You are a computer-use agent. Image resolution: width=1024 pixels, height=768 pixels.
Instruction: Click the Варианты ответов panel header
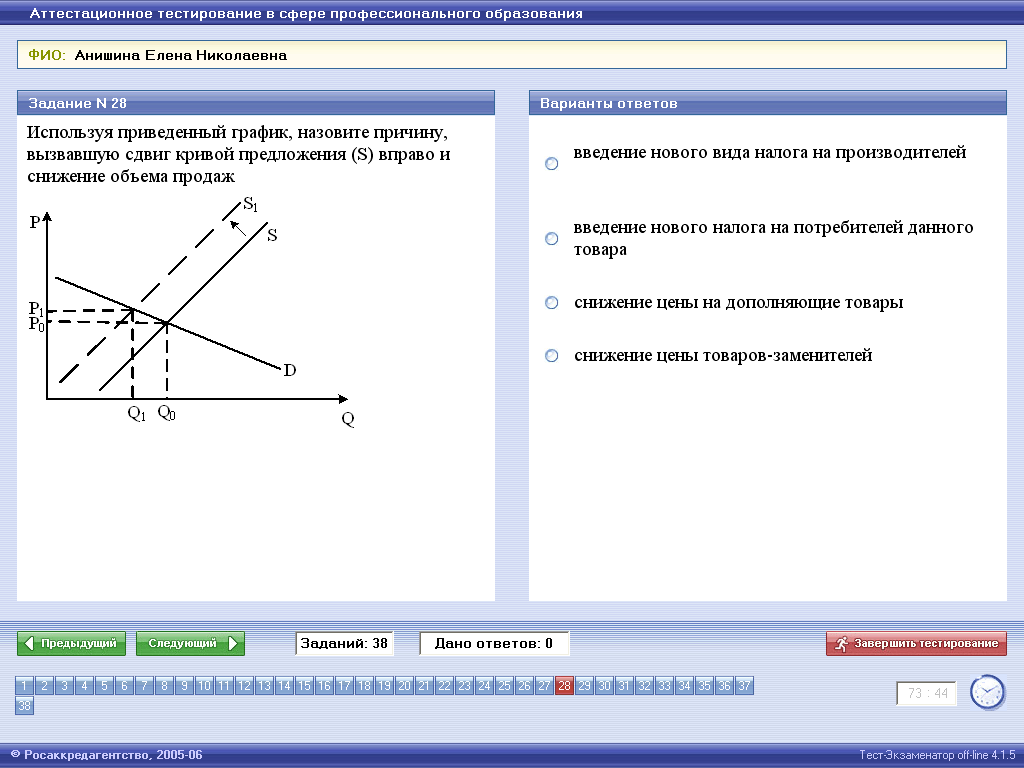point(768,103)
